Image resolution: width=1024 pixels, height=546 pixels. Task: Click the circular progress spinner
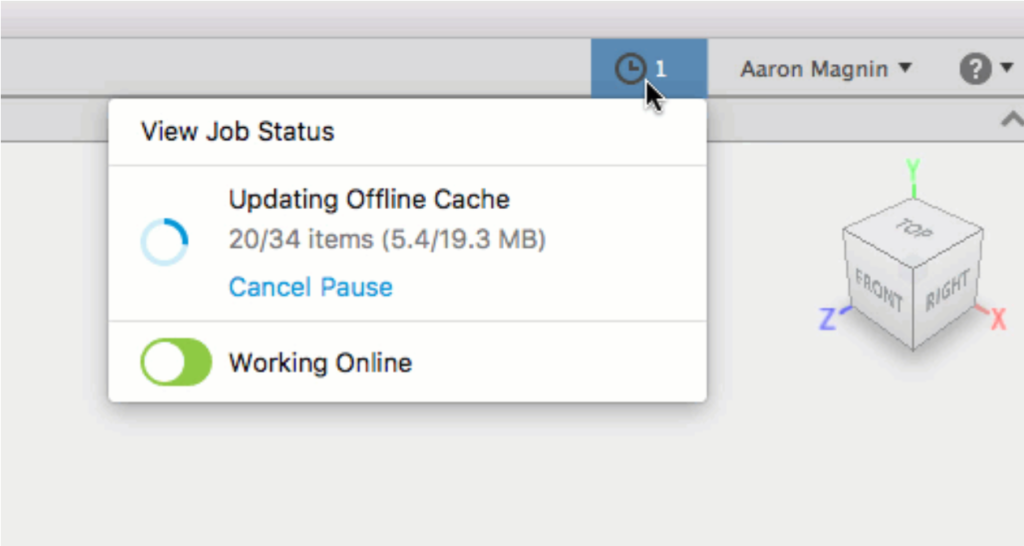(164, 242)
